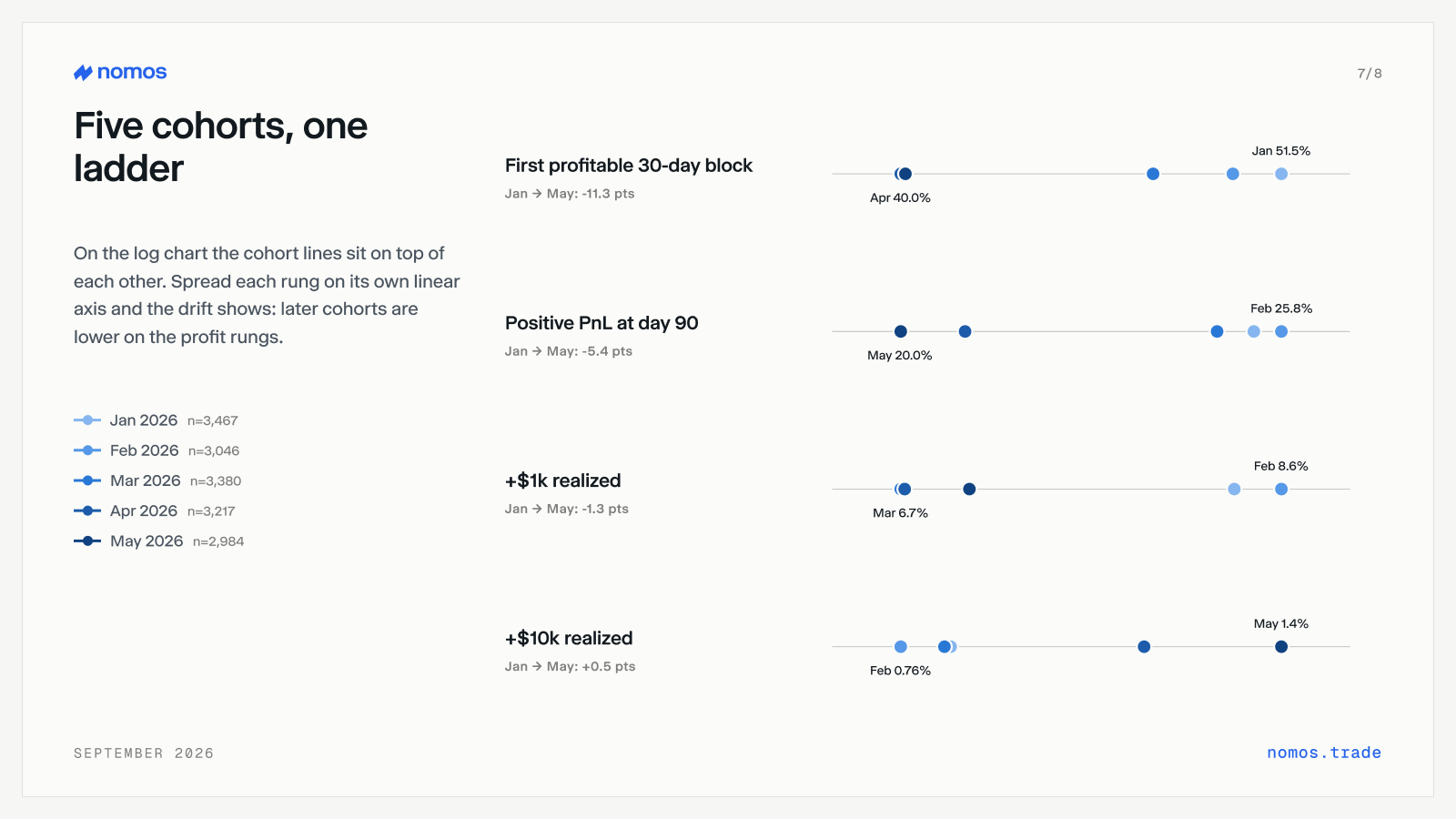Click the 'Positive PnL at day 90' heading
Image resolution: width=1456 pixels, height=819 pixels.
tap(602, 323)
